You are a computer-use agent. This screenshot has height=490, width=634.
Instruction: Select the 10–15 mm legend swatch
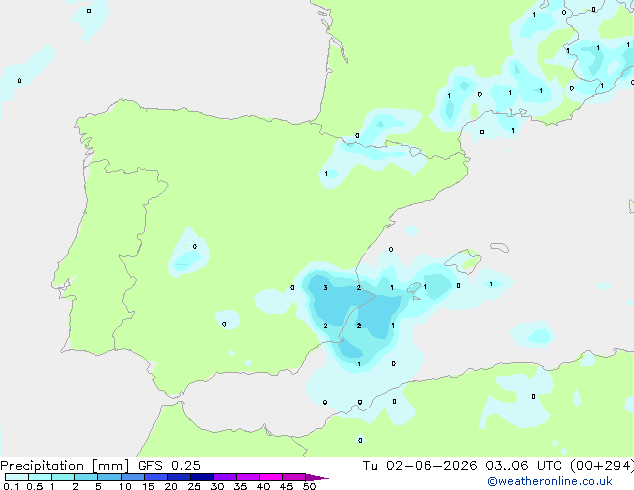coord(133,477)
